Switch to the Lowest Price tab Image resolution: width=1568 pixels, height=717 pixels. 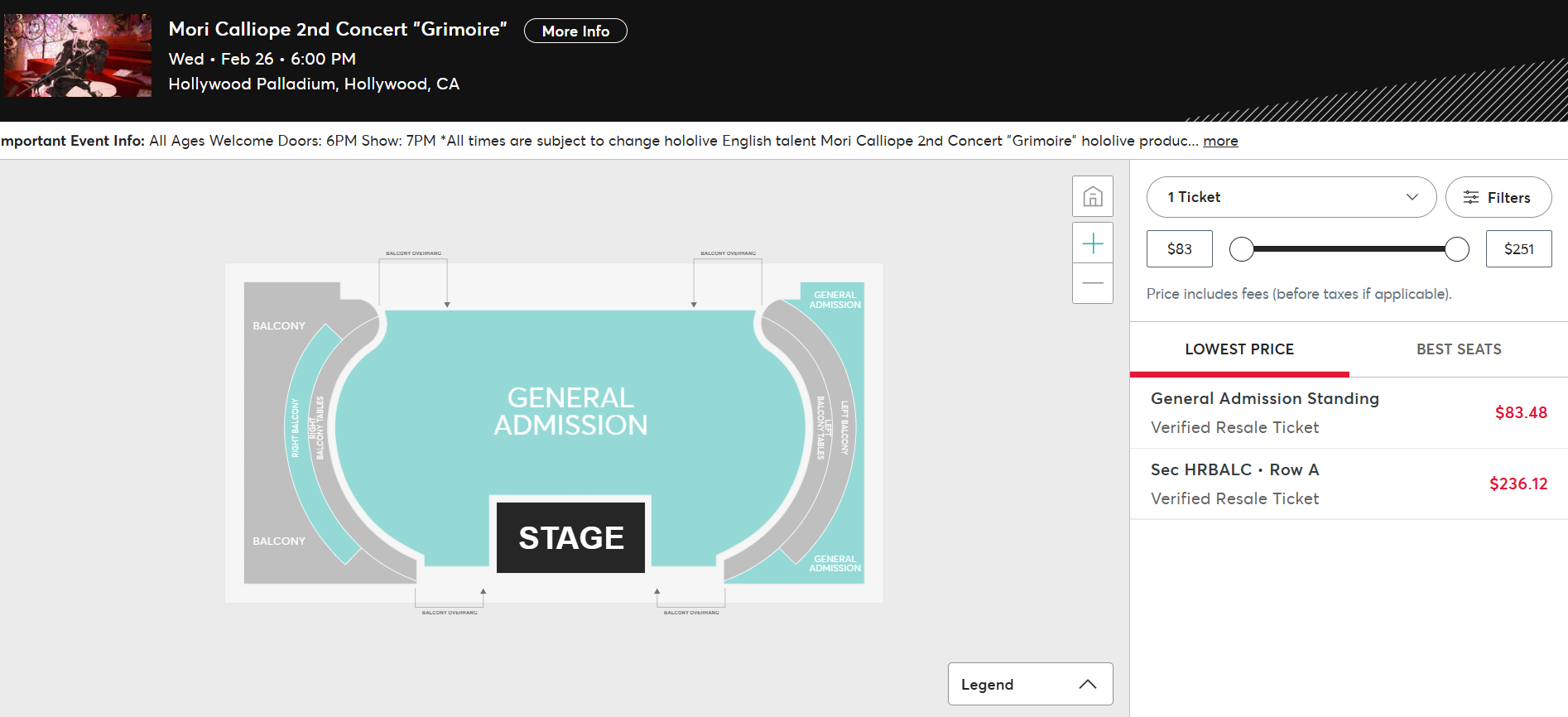[x=1239, y=349]
